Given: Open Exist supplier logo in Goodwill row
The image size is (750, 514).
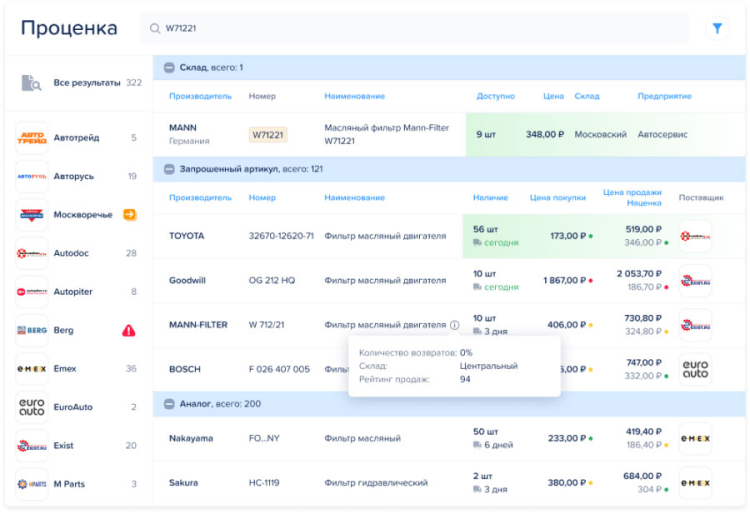Looking at the screenshot, I should pos(695,281).
